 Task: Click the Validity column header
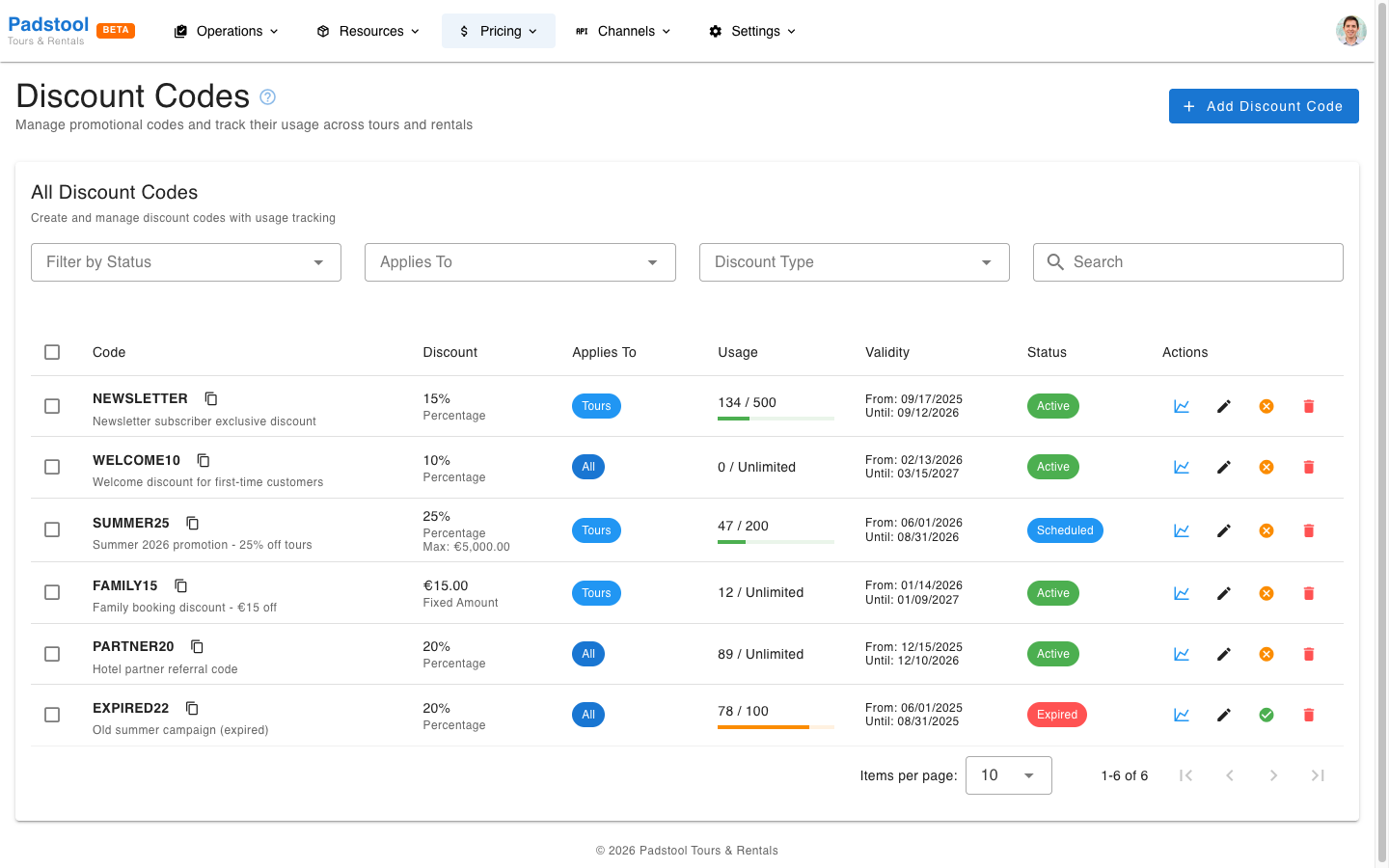tap(887, 352)
